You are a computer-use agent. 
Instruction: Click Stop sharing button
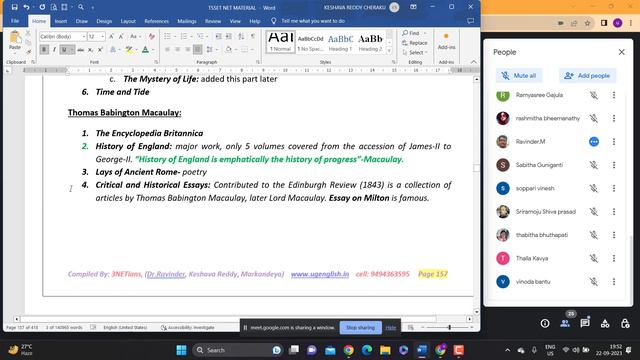coord(360,327)
